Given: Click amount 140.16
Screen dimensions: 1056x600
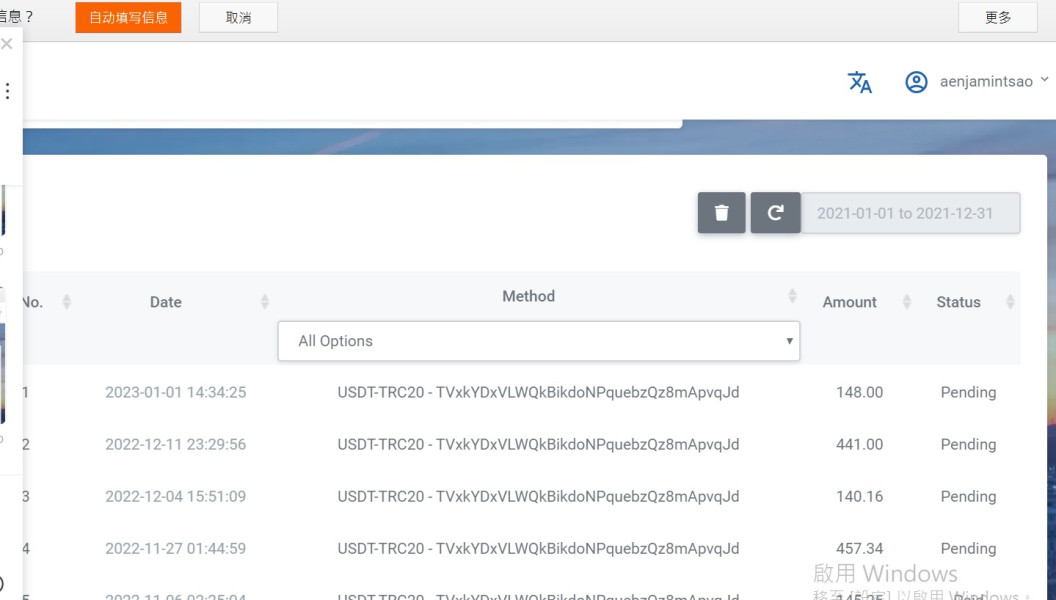Looking at the screenshot, I should (x=859, y=496).
